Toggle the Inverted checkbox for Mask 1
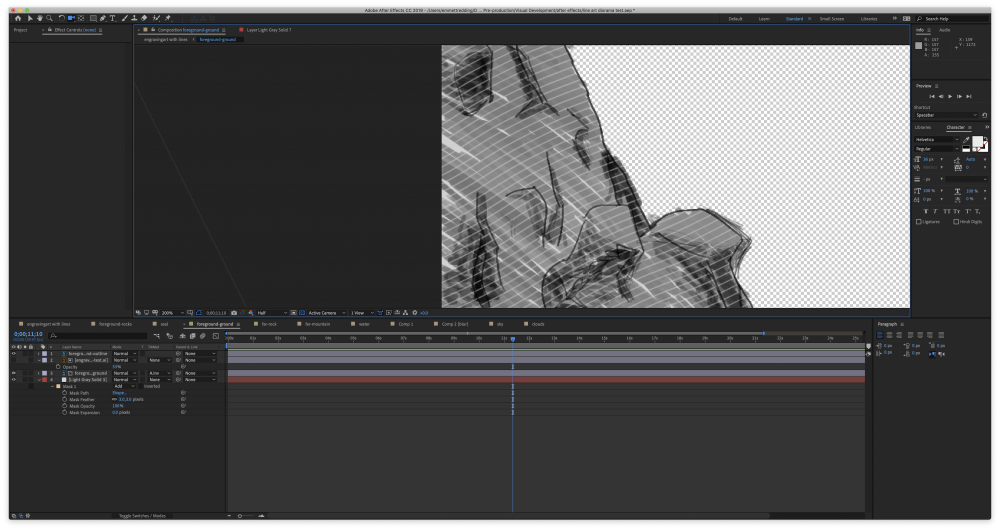The width and height of the screenshot is (1000, 530). pyautogui.click(x=141, y=386)
